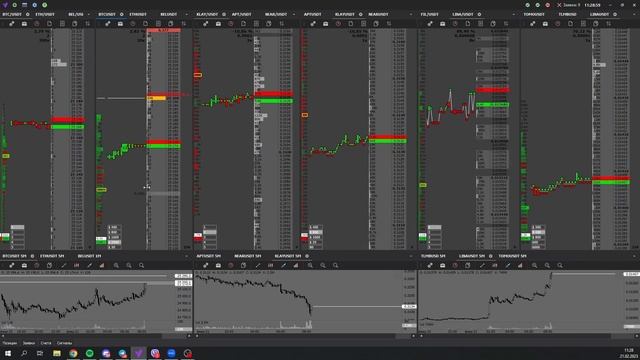Open tab list dropdown in BTCUSDT 5M panel

point(187,256)
